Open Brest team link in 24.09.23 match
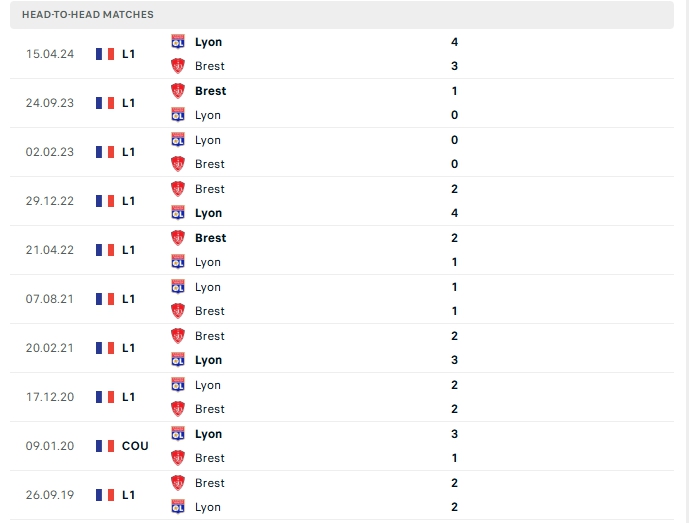 [x=210, y=91]
